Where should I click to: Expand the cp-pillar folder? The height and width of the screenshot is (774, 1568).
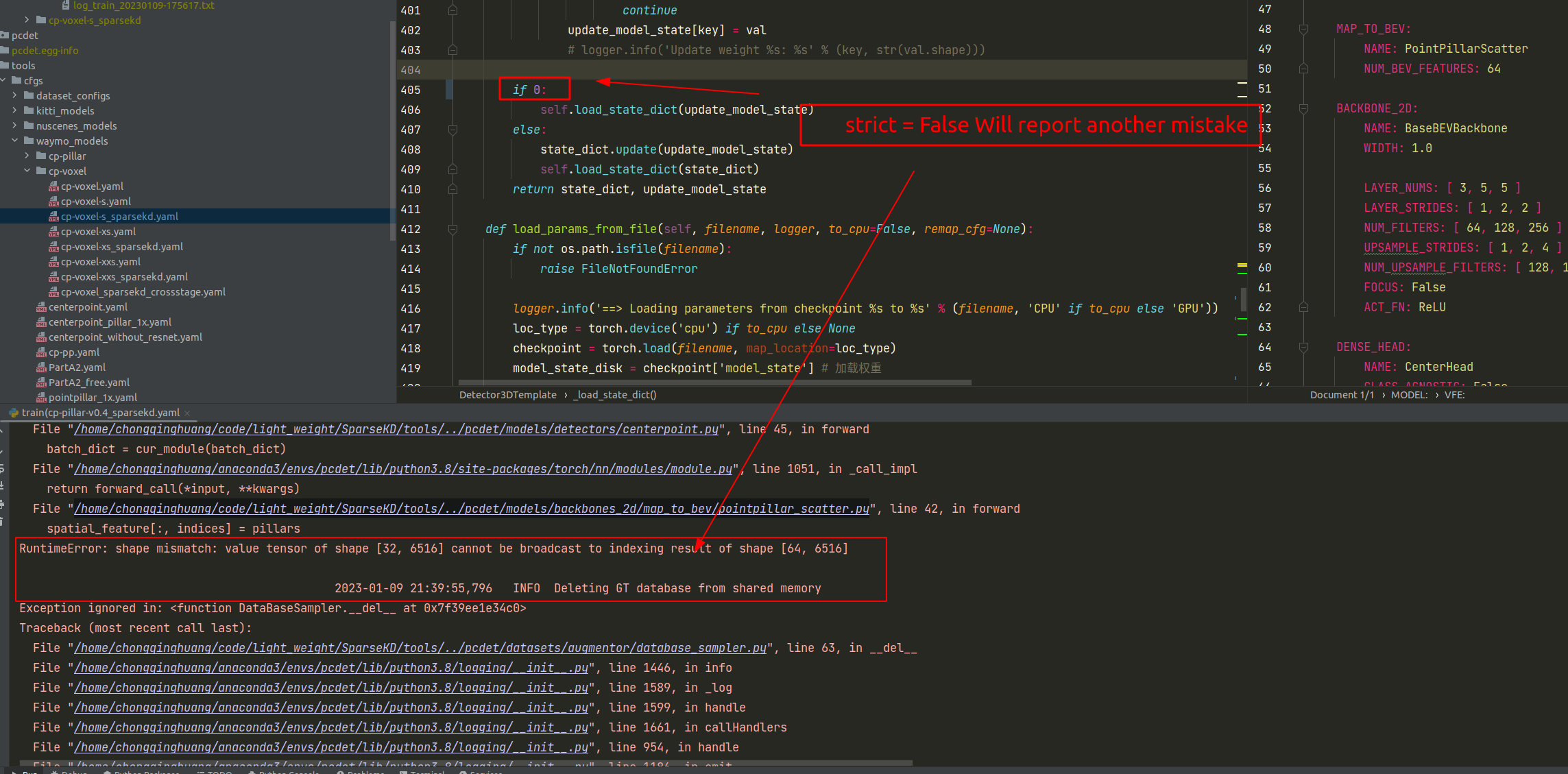click(27, 156)
